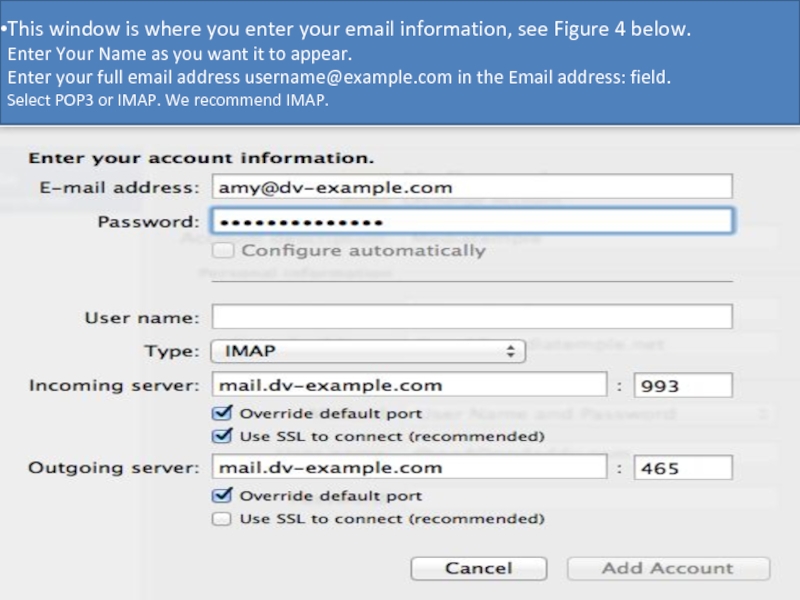Uncheck Override default port under Outgoing server
The image size is (800, 600).
pos(222,496)
